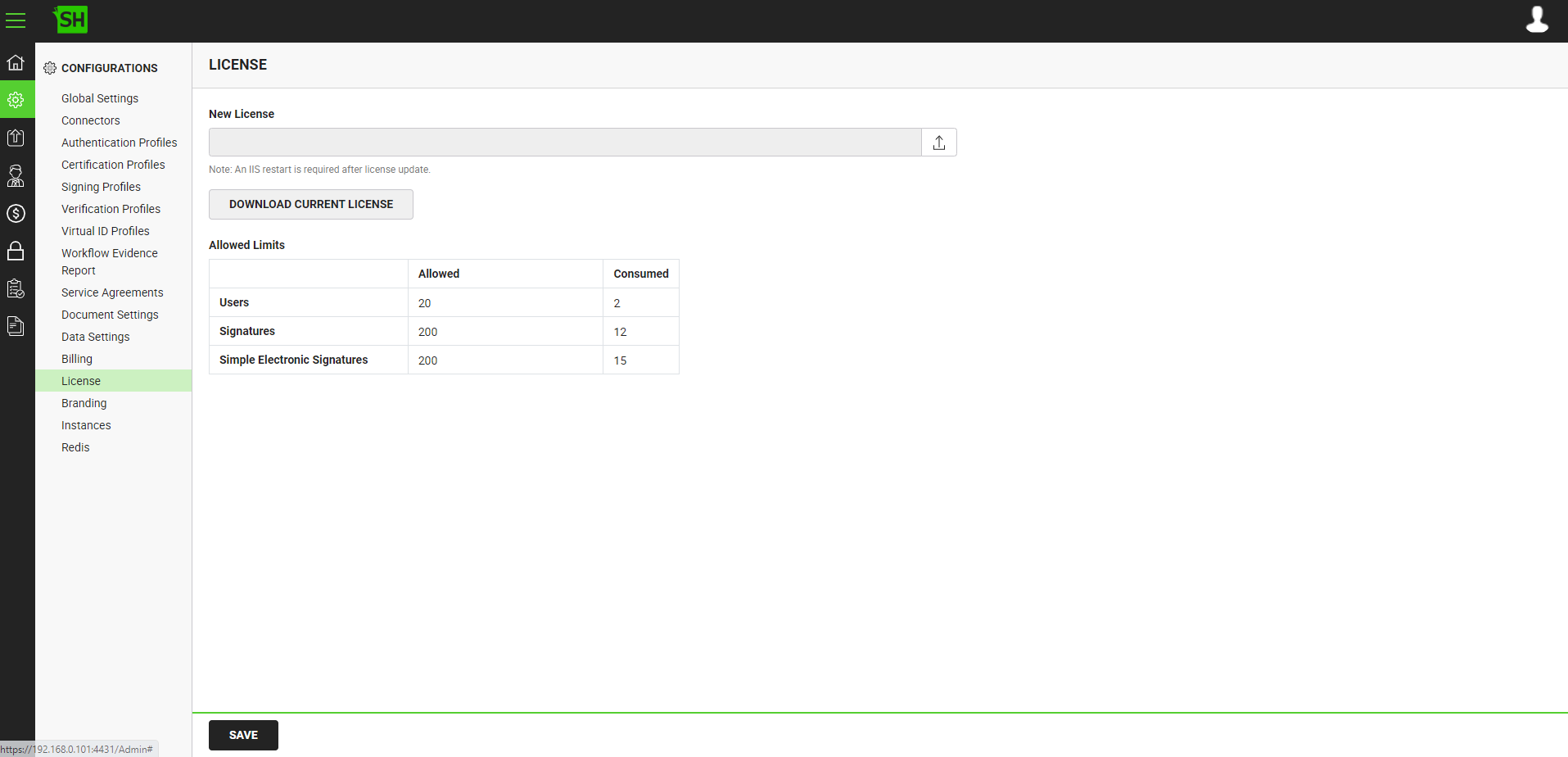
Task: Click the upload license file icon
Action: tap(939, 143)
